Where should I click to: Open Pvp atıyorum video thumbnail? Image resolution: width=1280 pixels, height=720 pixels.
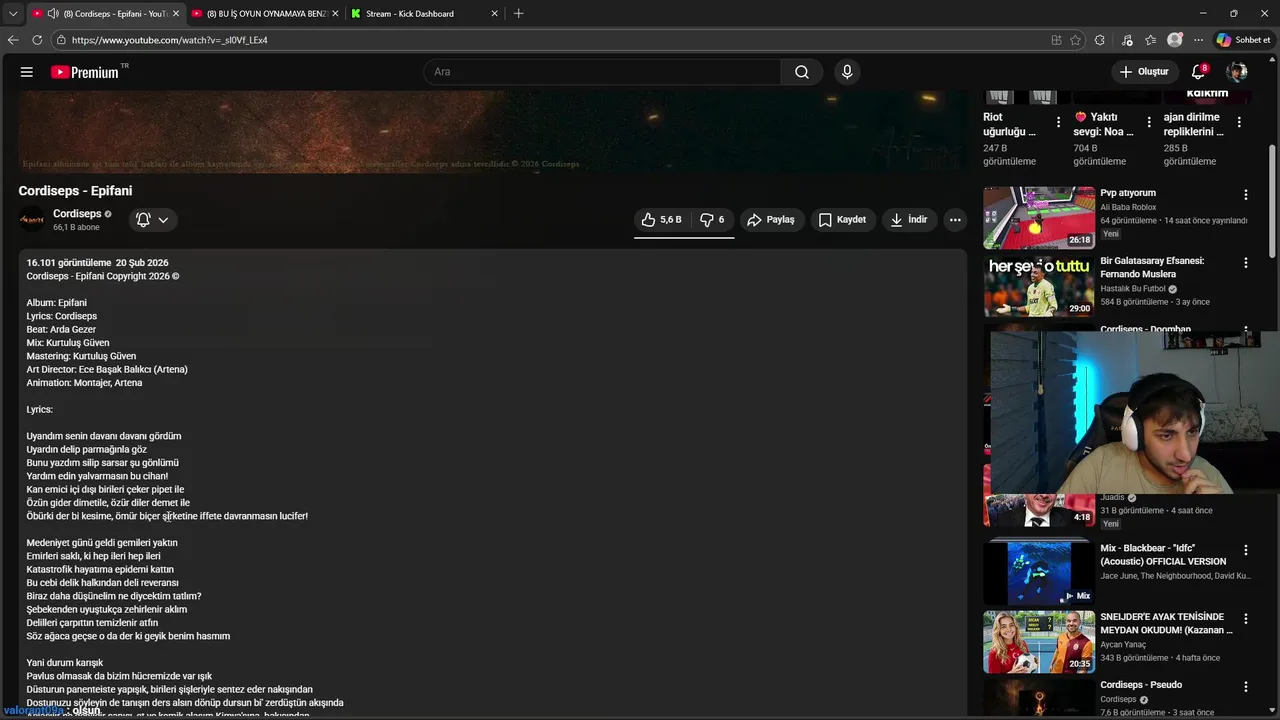pos(1039,217)
